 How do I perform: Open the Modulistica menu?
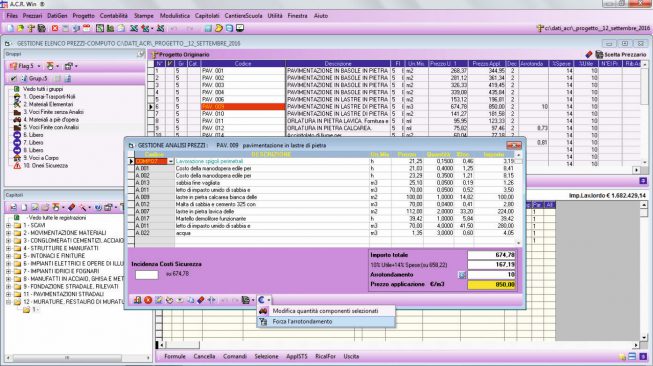175,16
